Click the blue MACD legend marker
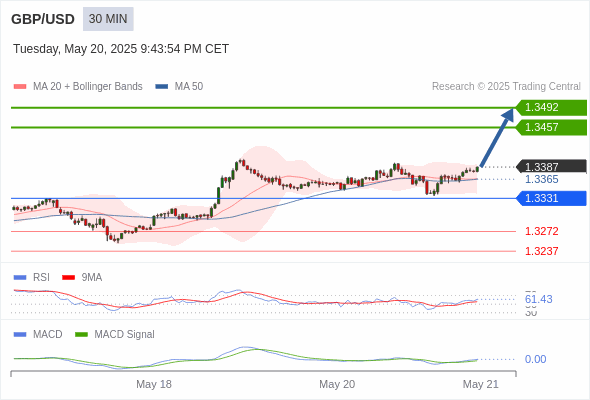Viewport: 590px width, 400px height. [x=20, y=334]
